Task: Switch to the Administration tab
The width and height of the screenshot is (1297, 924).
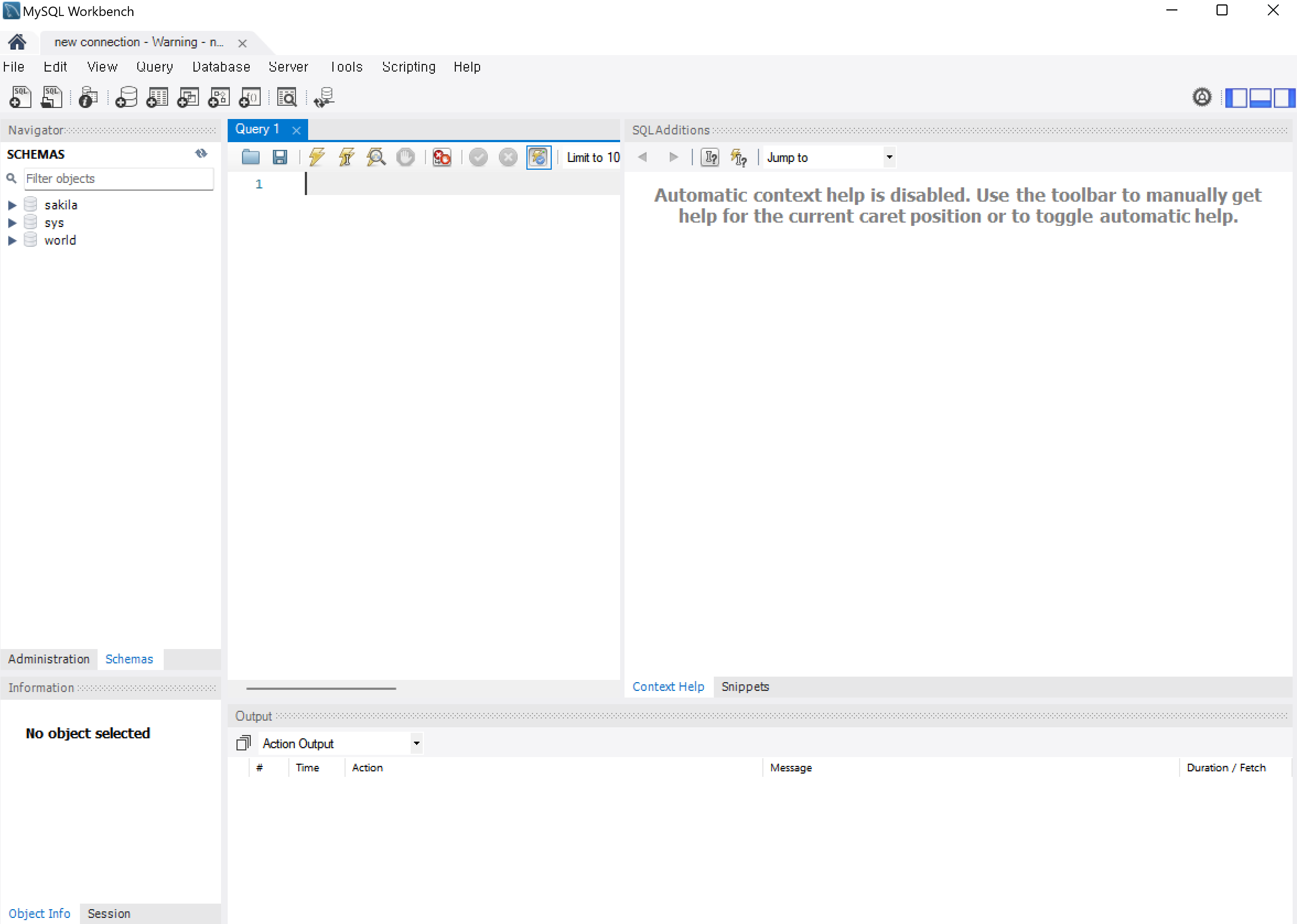Action: click(49, 659)
